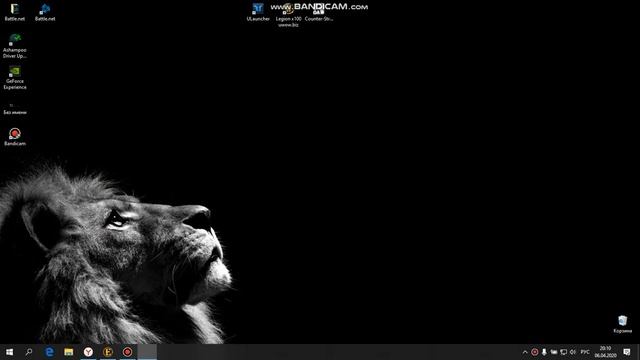Viewport: 640px width, 360px height.
Task: Switch to Bandicam recorder on taskbar
Action: coord(127,352)
